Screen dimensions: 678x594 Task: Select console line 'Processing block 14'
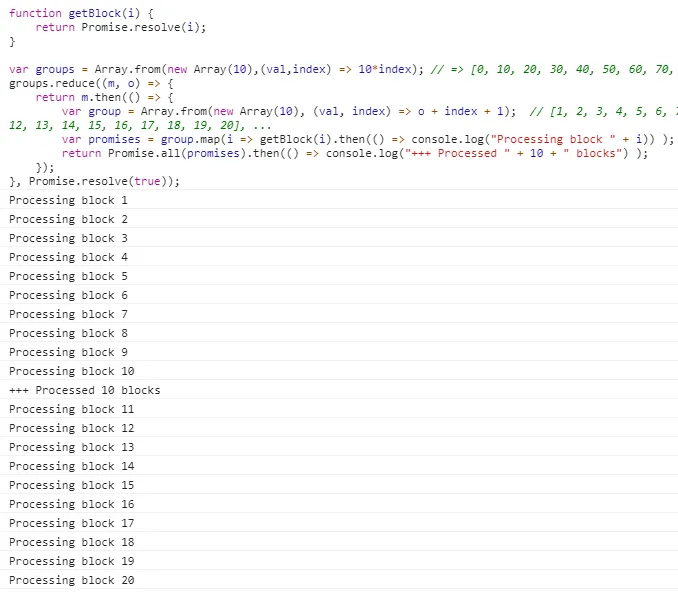pos(339,466)
